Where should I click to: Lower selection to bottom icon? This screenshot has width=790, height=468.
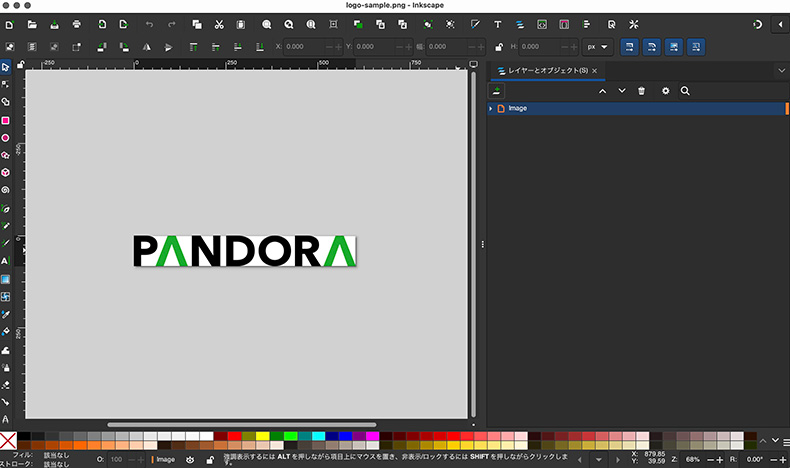(260, 47)
